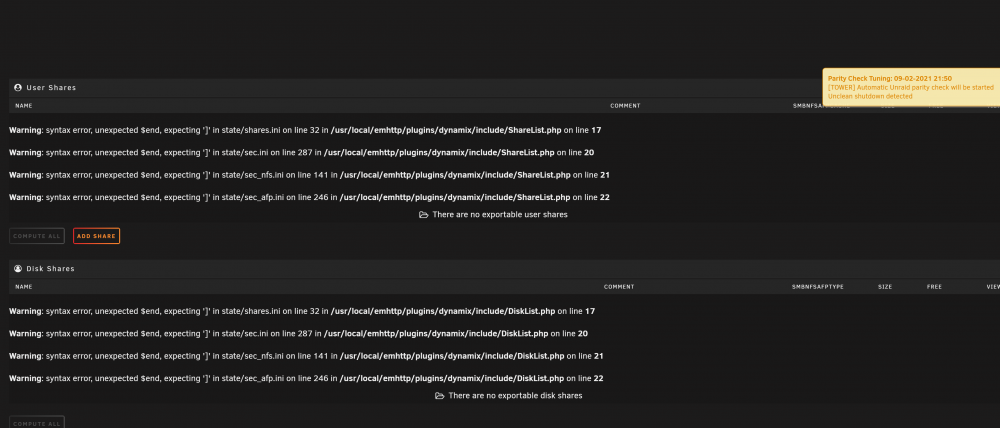Select the Disk Shares section title
1000x428 pixels.
[x=50, y=269]
